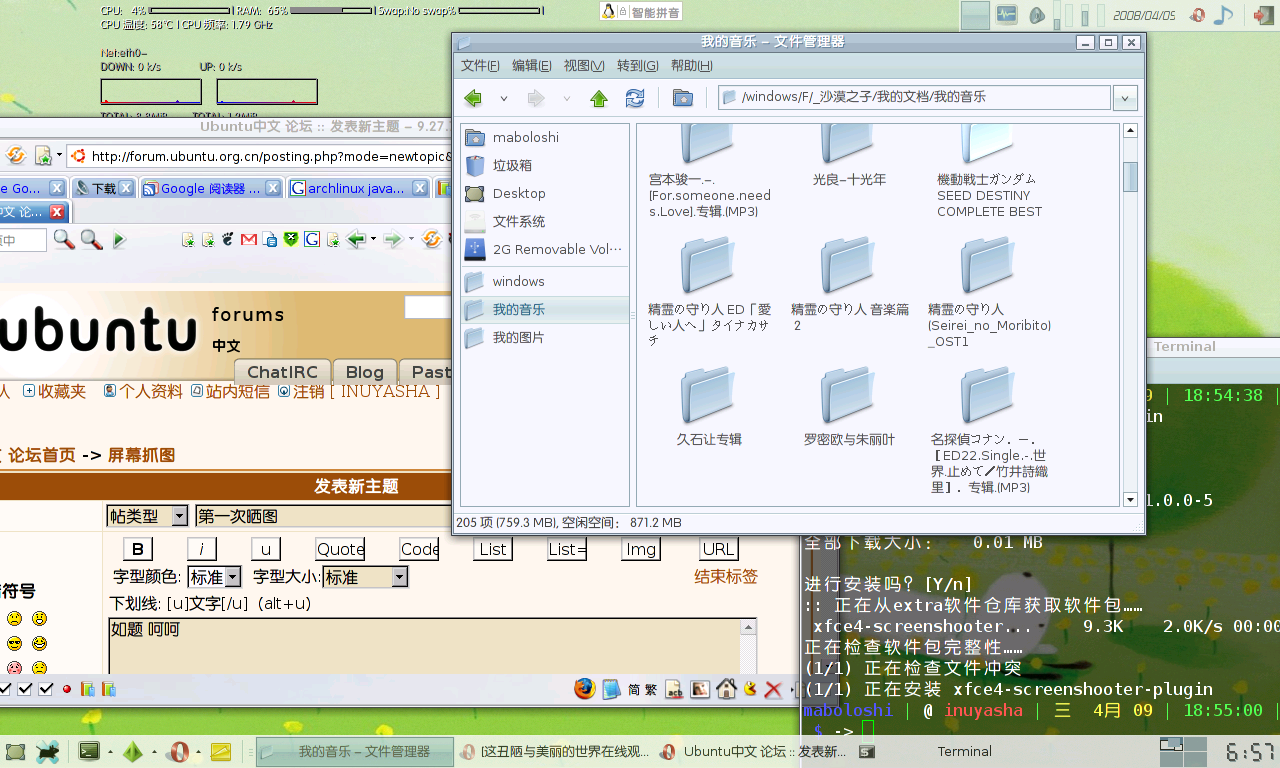Open the 个人资料 forum link

(143, 392)
